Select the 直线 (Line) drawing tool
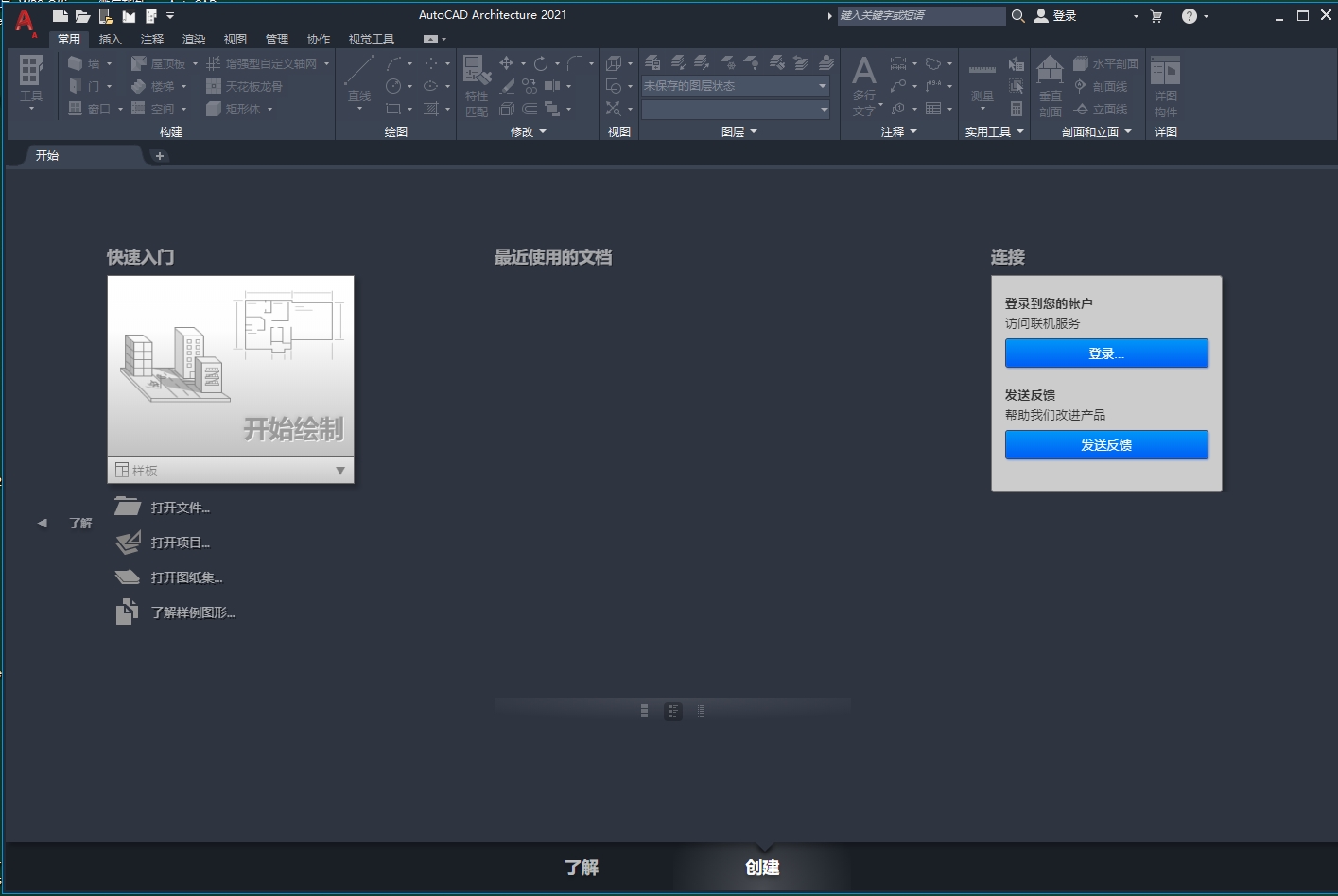Viewport: 1338px width, 896px height. tap(358, 75)
